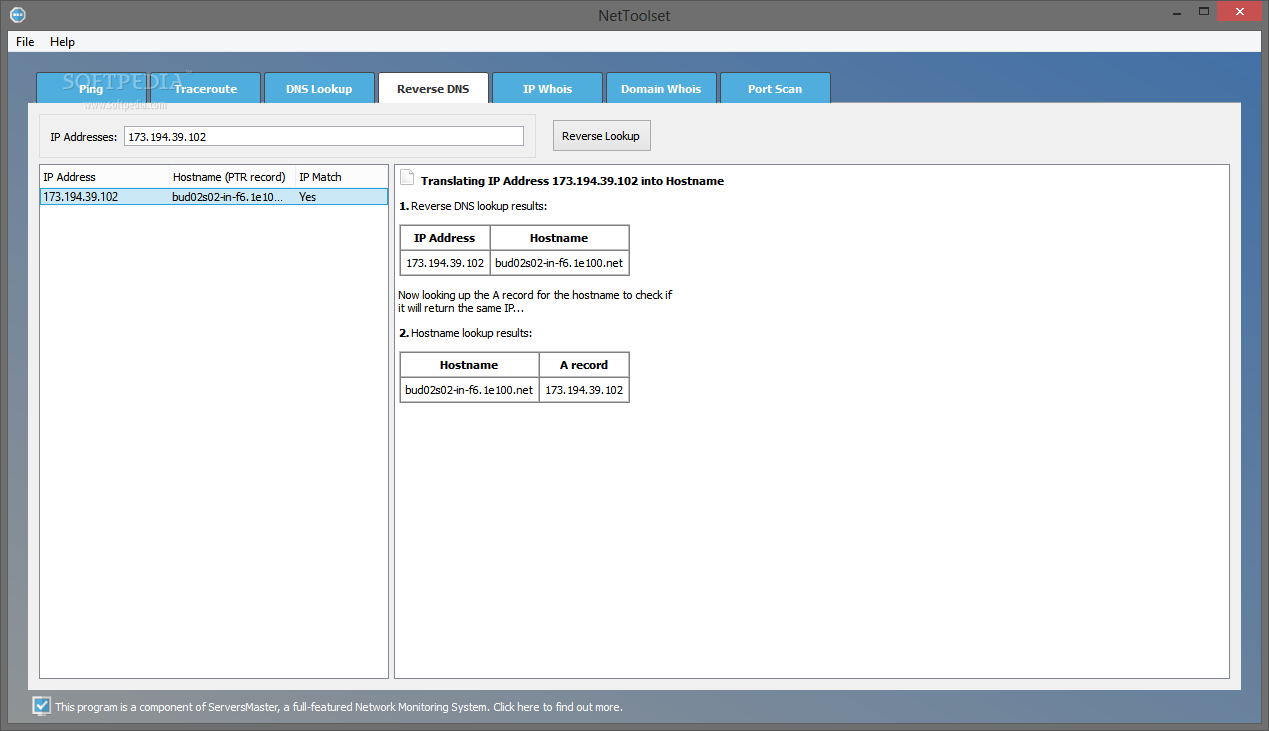Go to the IP Whois tab

[x=547, y=88]
